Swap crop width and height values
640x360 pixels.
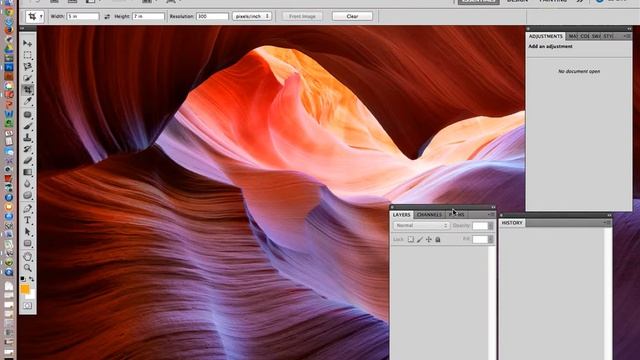coord(107,17)
